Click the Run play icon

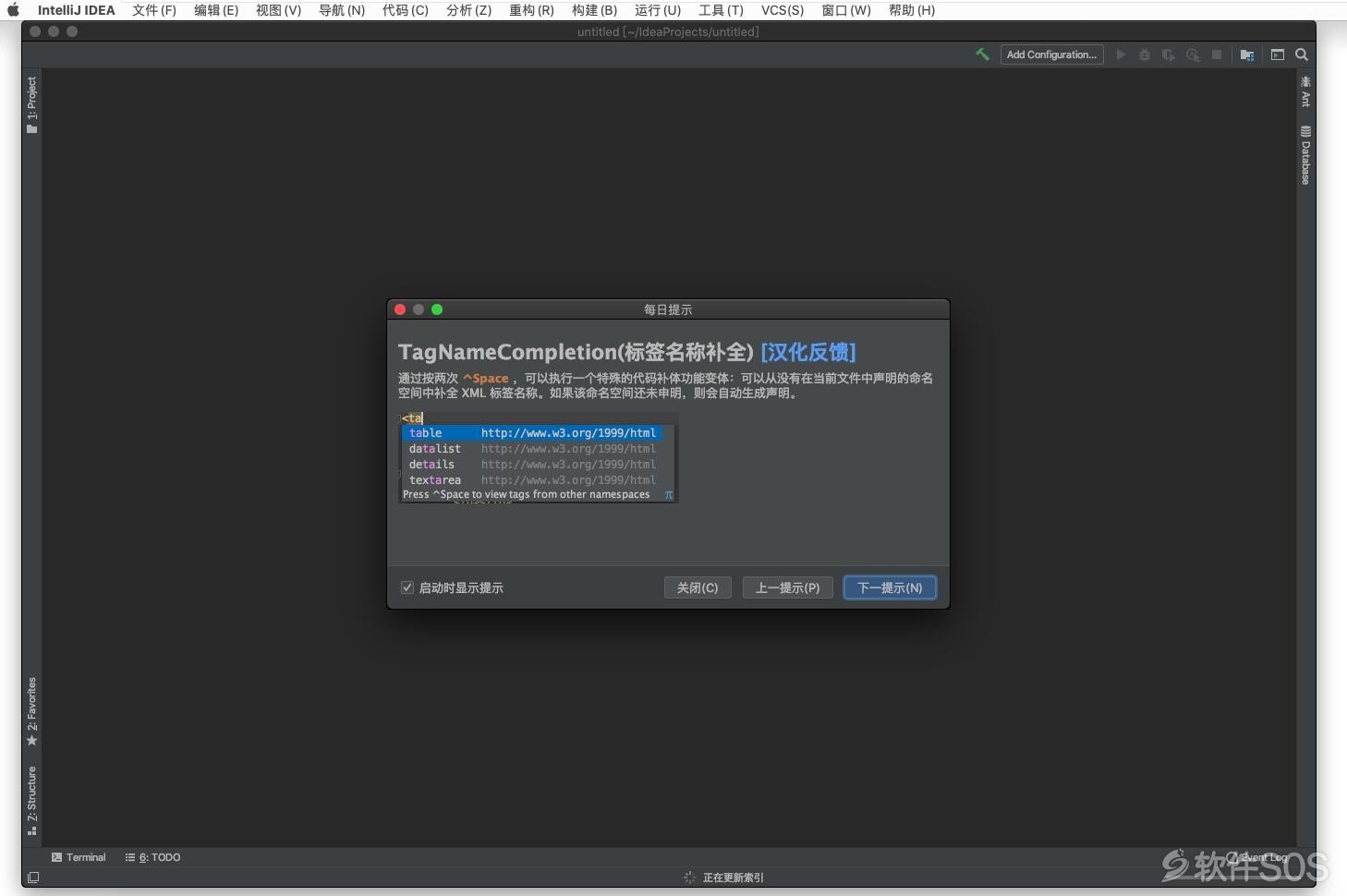1121,54
